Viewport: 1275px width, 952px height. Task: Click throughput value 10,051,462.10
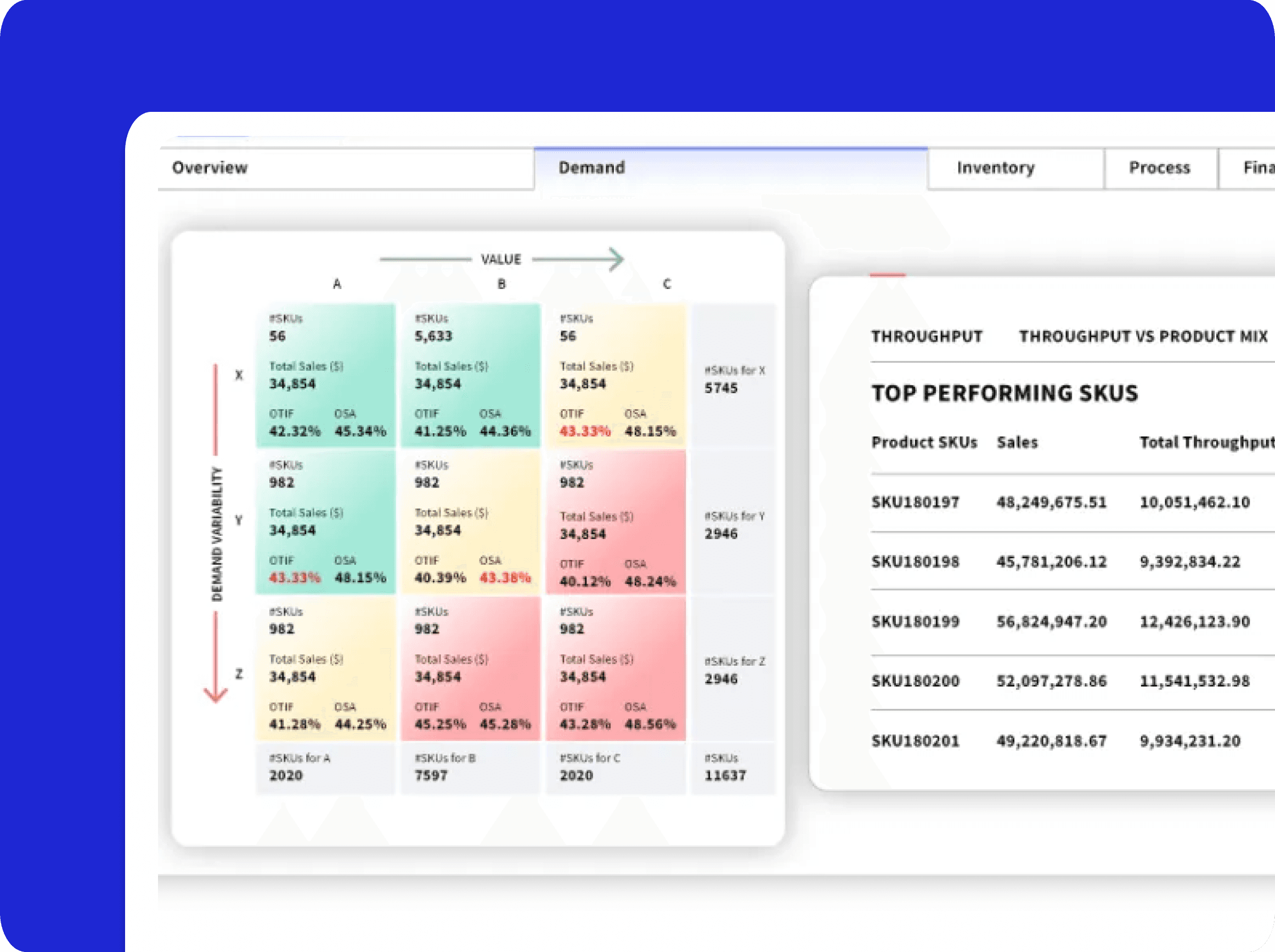click(x=1195, y=502)
